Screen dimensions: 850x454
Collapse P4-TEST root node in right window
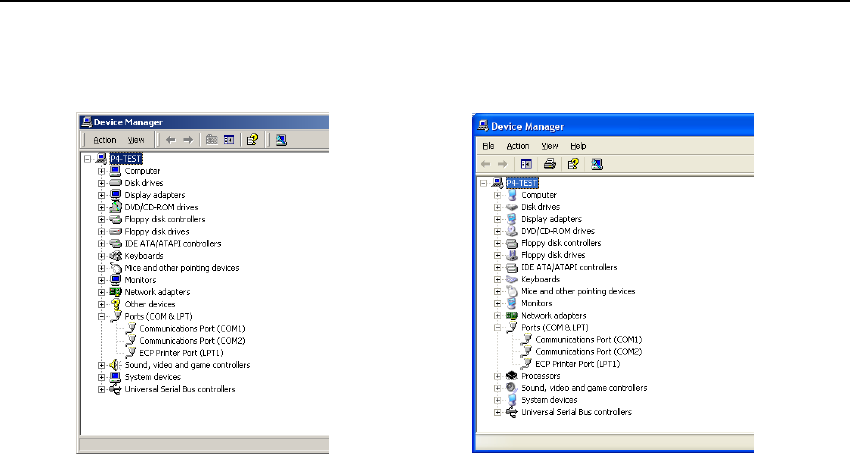tap(484, 183)
